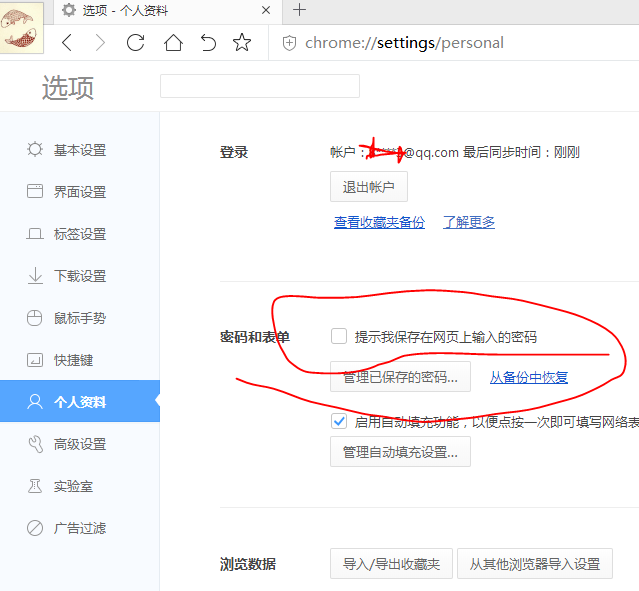
Task: Click the 导入/导出收藏夹 button
Action: pos(391,564)
